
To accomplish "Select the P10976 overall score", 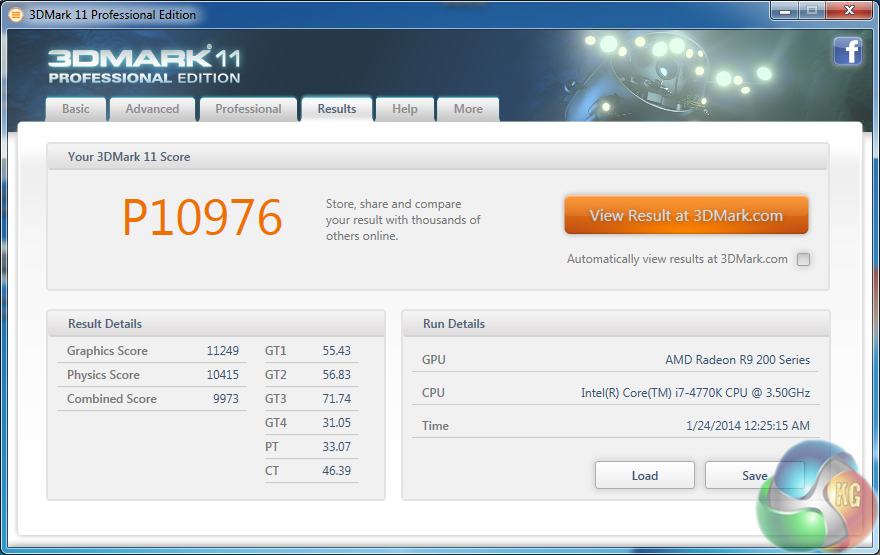I will click(202, 218).
